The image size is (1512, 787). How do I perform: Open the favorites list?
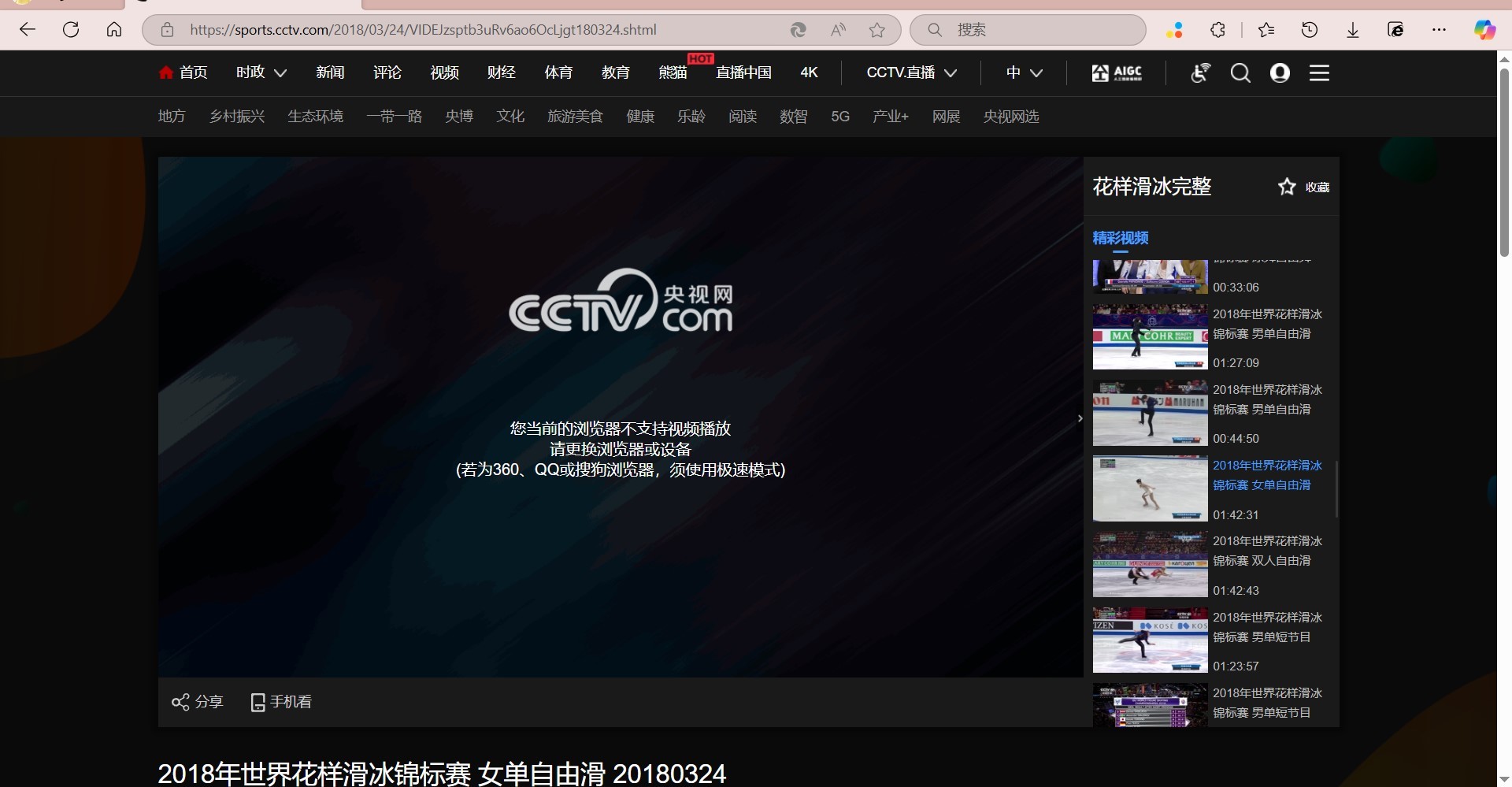1266,30
